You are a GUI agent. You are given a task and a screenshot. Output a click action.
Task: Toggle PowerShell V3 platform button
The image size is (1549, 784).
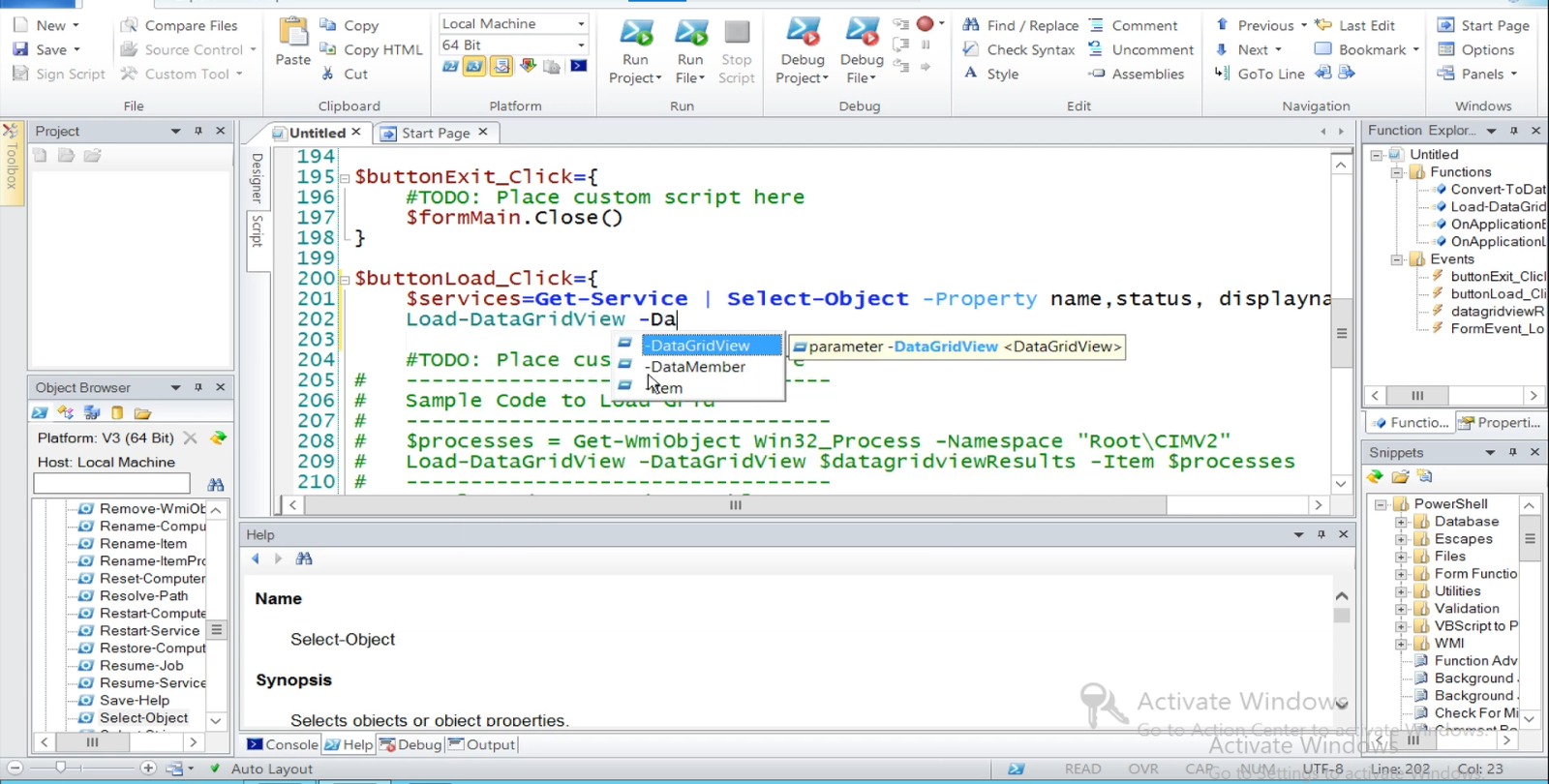(474, 66)
